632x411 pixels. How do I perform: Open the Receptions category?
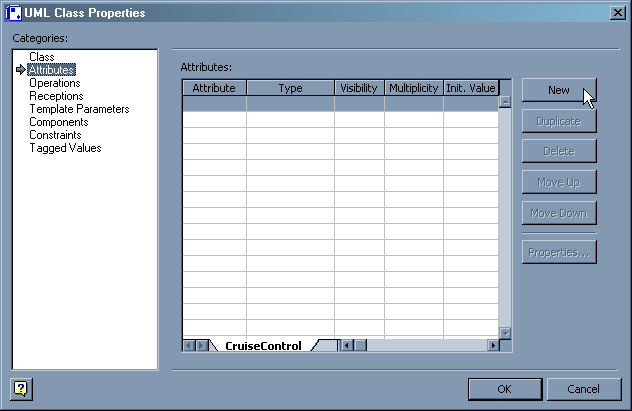pos(56,96)
